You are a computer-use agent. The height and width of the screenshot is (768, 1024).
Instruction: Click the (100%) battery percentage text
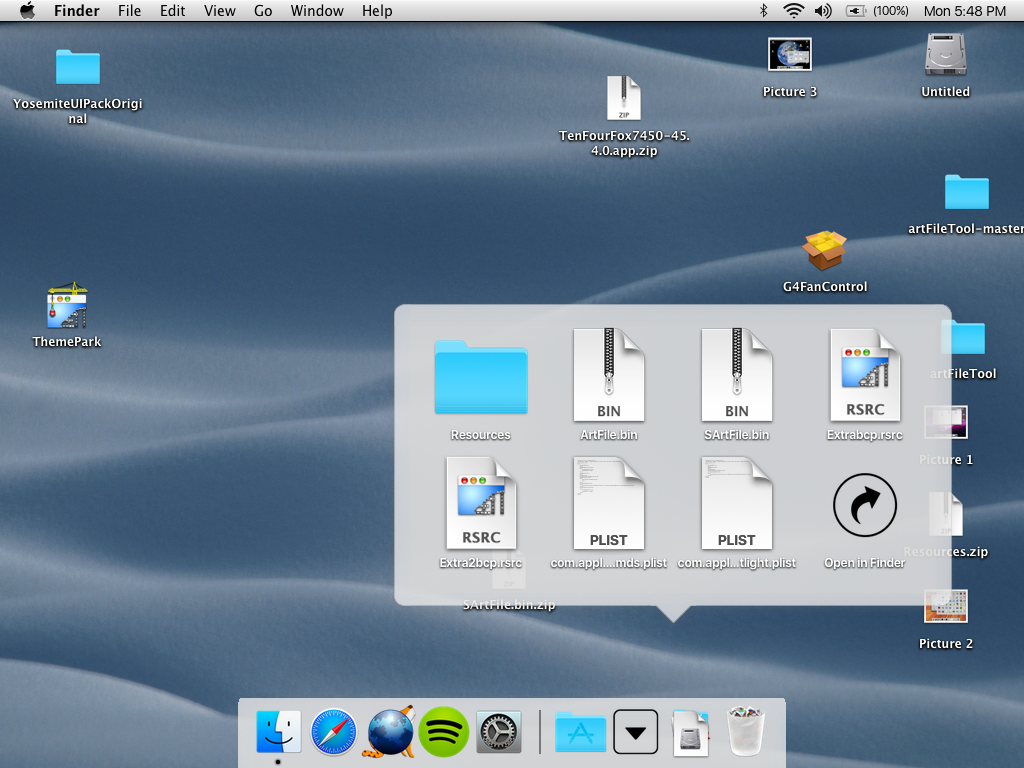(x=891, y=11)
